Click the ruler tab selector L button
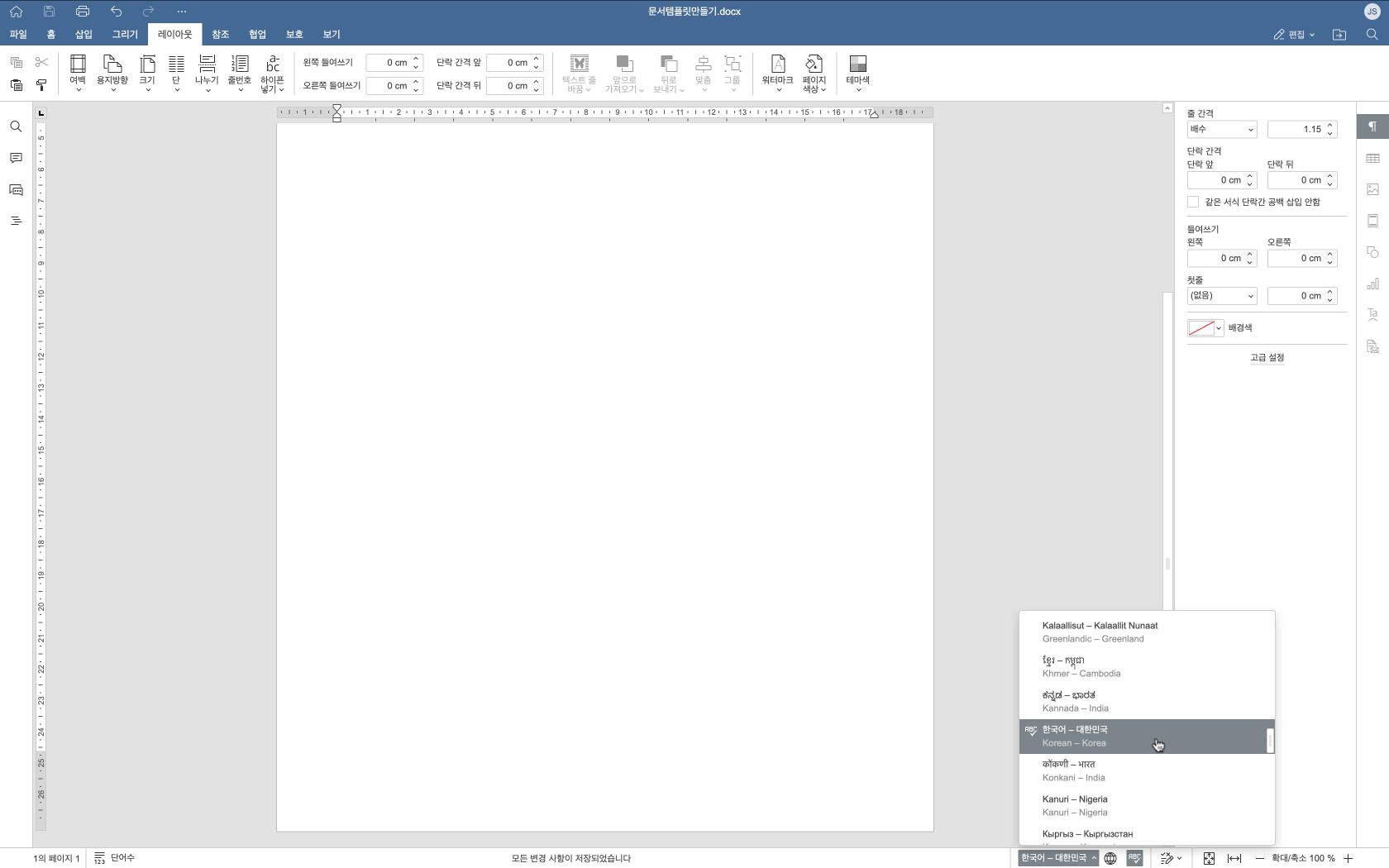Viewport: 1389px width, 868px height. pyautogui.click(x=41, y=112)
